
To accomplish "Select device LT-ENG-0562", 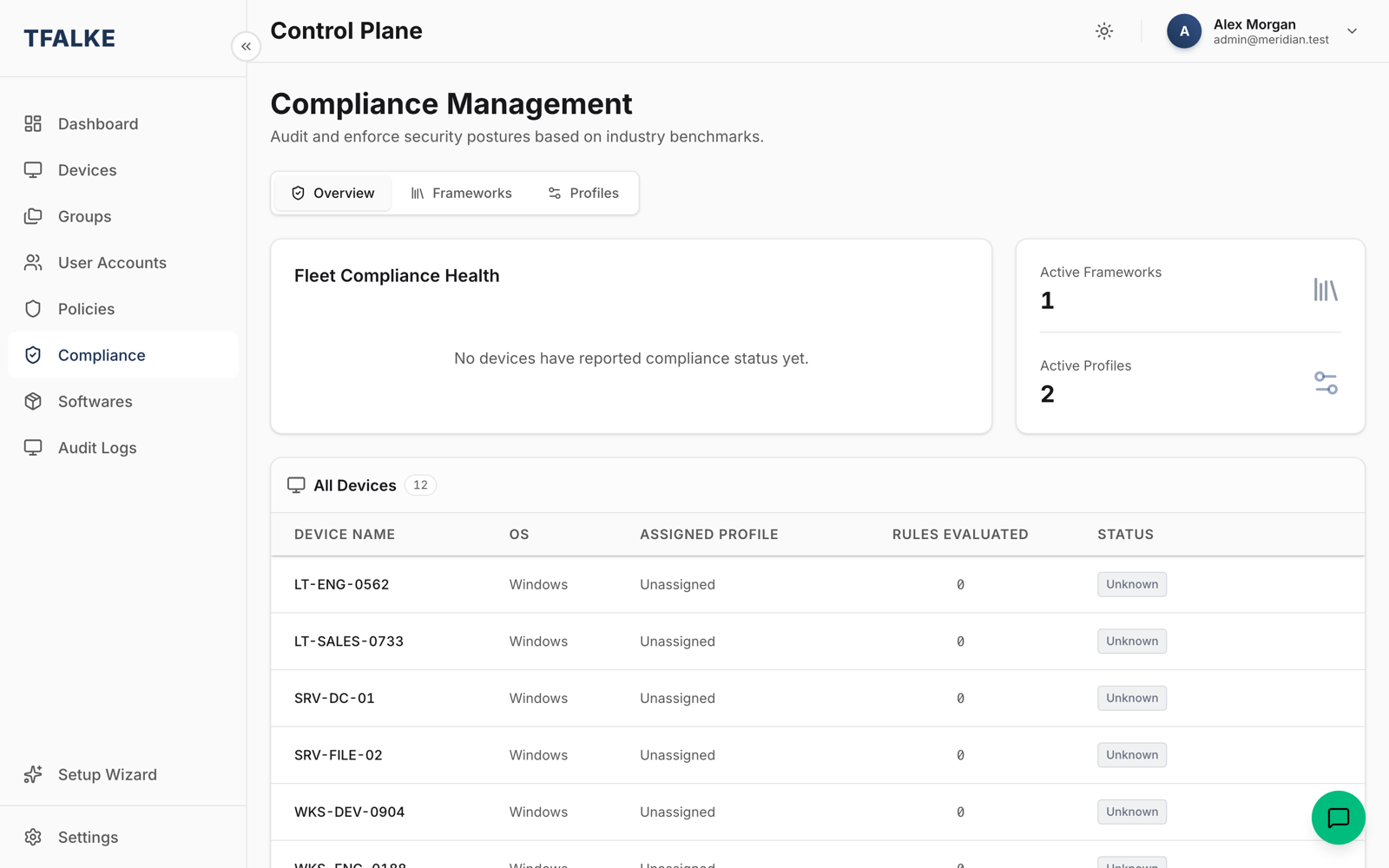I will click(x=342, y=584).
